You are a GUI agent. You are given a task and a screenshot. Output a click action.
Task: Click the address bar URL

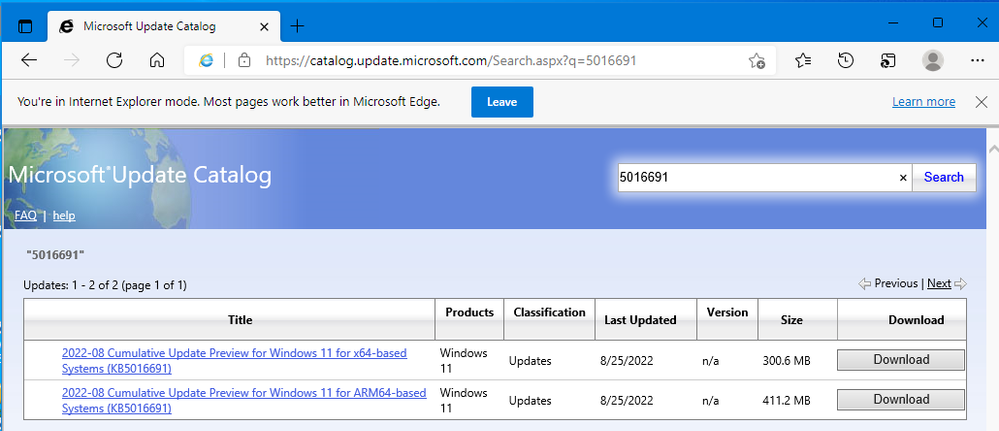(x=450, y=61)
